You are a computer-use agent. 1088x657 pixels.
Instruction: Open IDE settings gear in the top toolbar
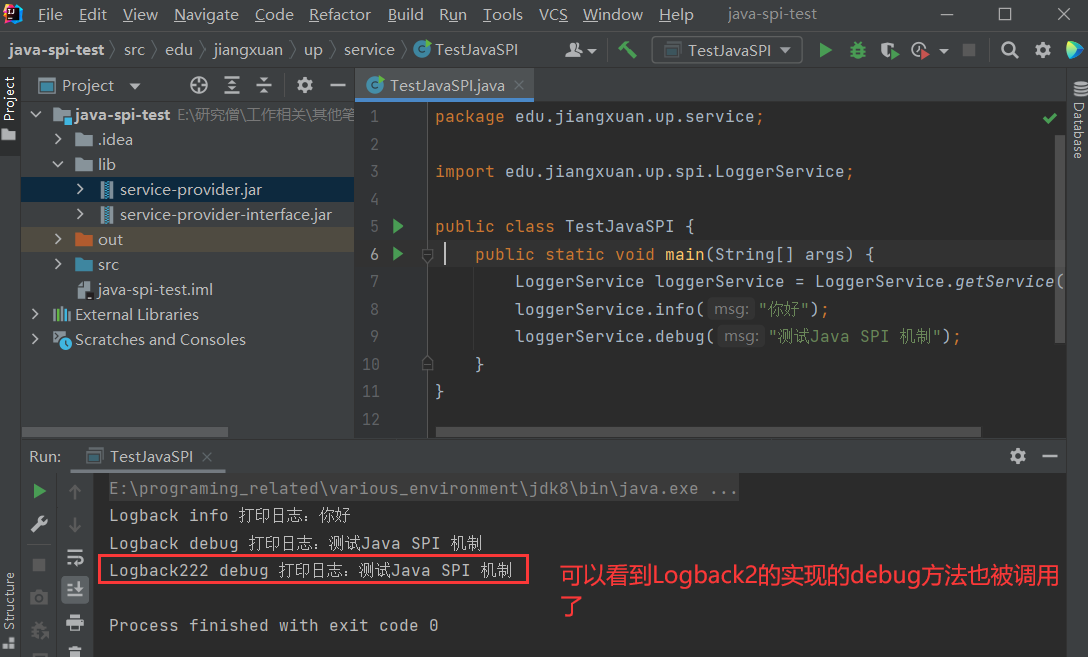(x=1042, y=50)
